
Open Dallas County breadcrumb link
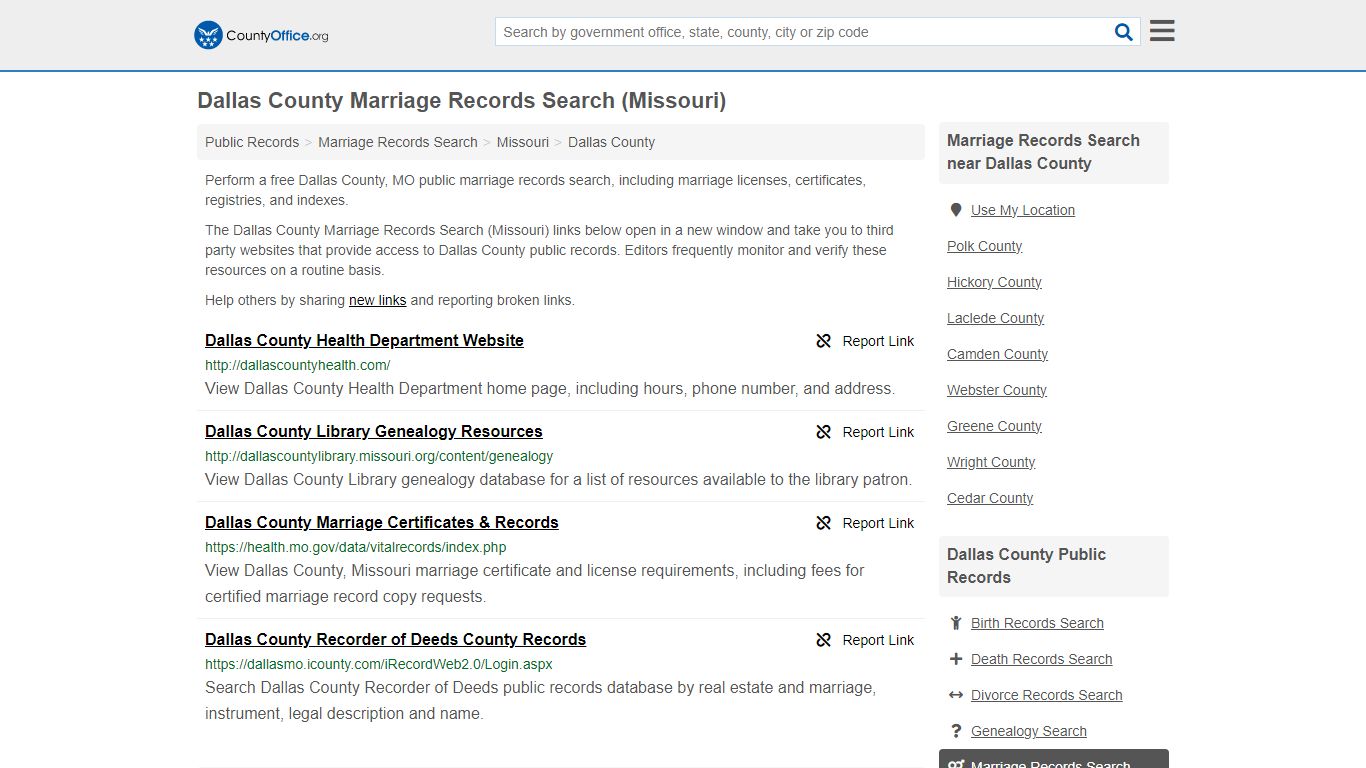pos(612,142)
